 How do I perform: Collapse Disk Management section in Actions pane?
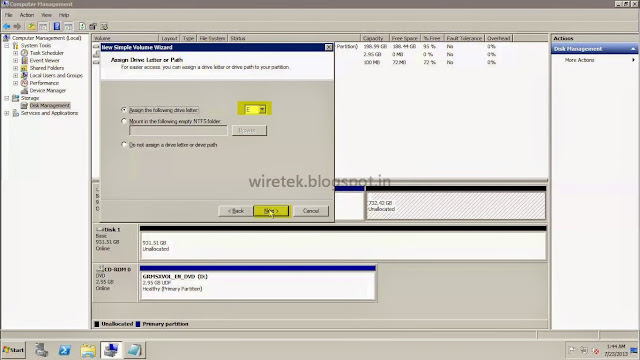[633, 49]
